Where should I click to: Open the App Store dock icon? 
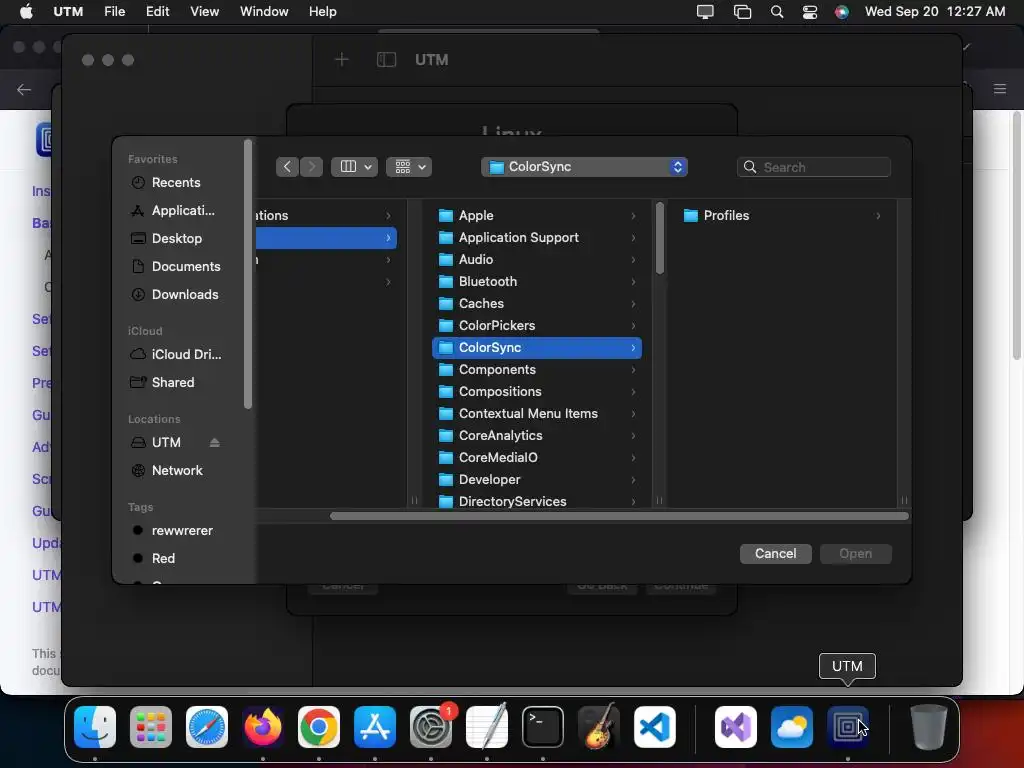click(x=375, y=727)
